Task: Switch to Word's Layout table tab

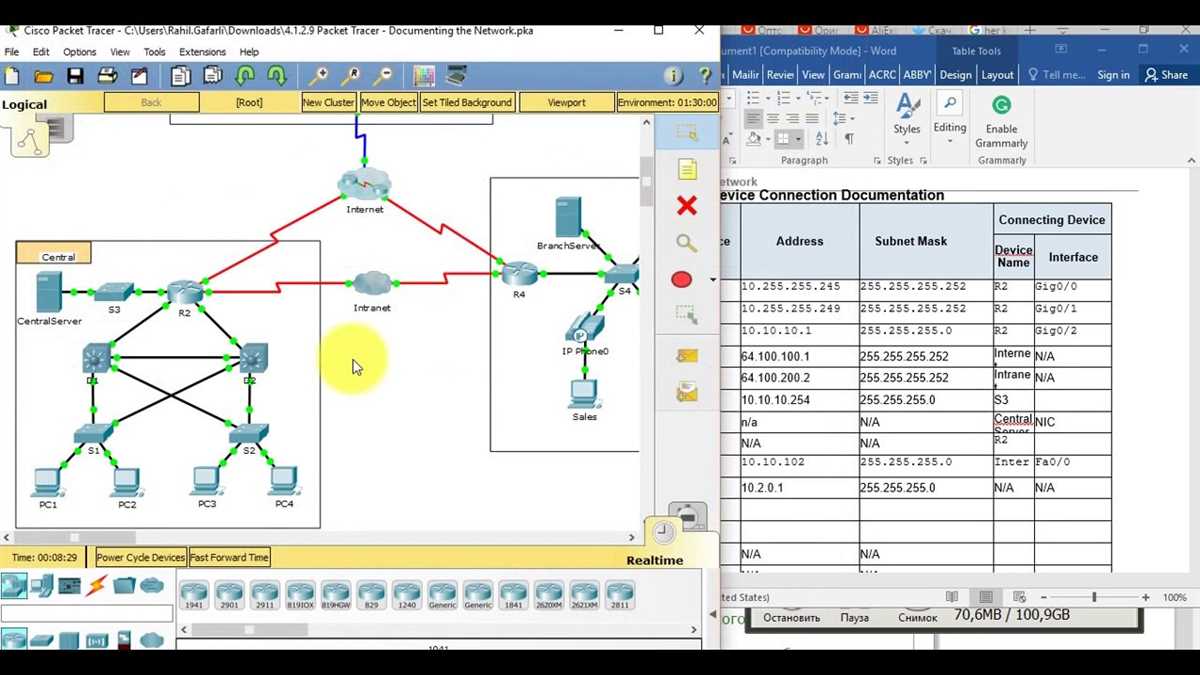Action: [997, 75]
